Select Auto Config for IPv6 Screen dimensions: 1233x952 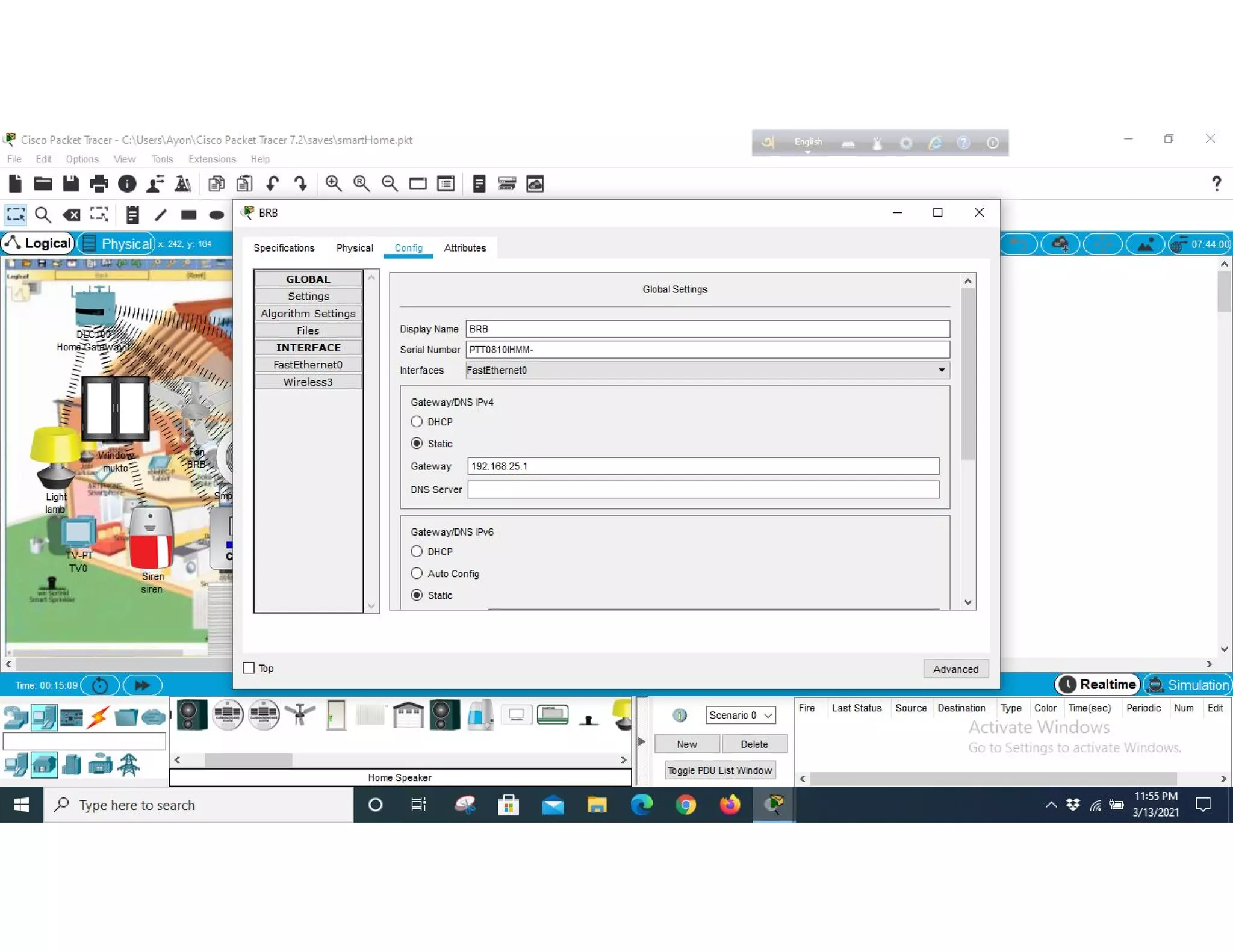coord(417,573)
